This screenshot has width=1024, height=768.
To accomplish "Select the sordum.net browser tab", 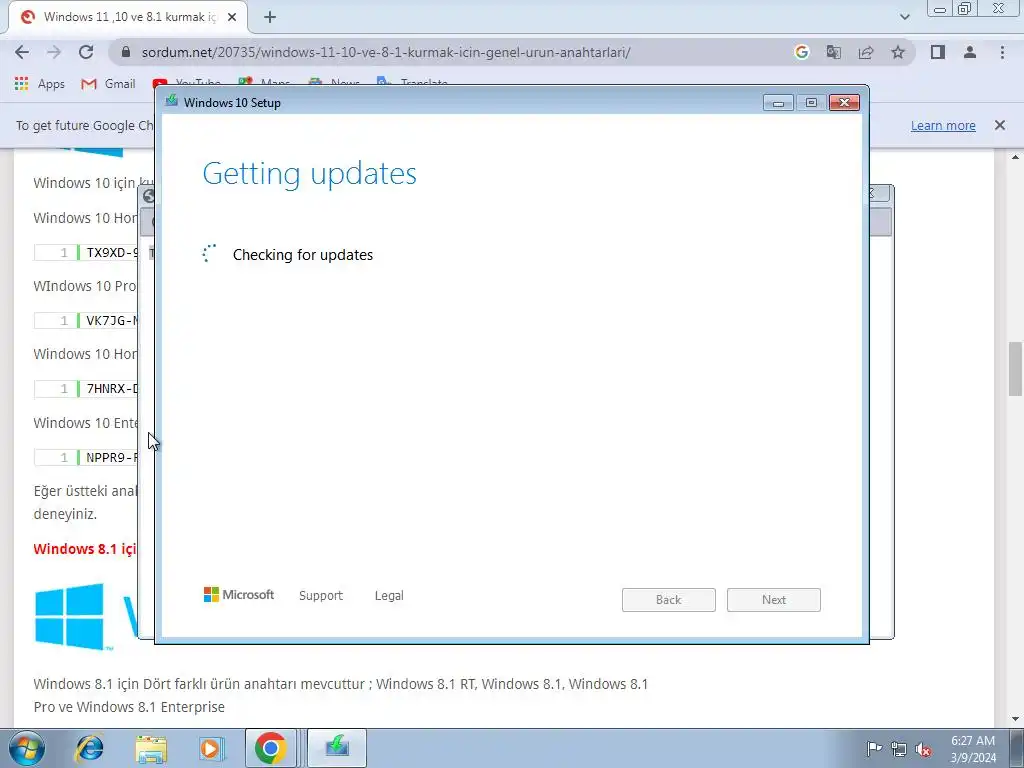I will pos(128,18).
